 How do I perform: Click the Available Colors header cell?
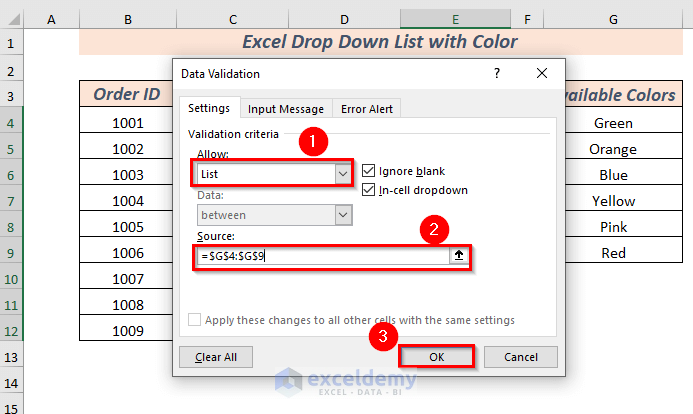[x=624, y=94]
